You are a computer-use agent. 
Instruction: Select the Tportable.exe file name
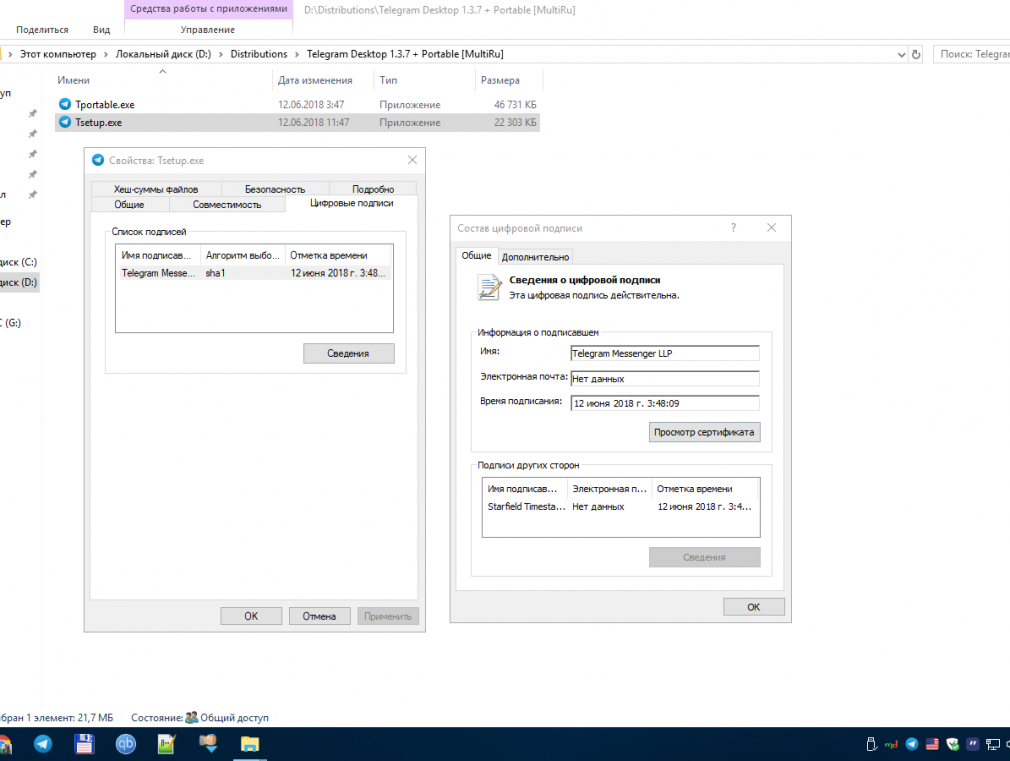[105, 104]
